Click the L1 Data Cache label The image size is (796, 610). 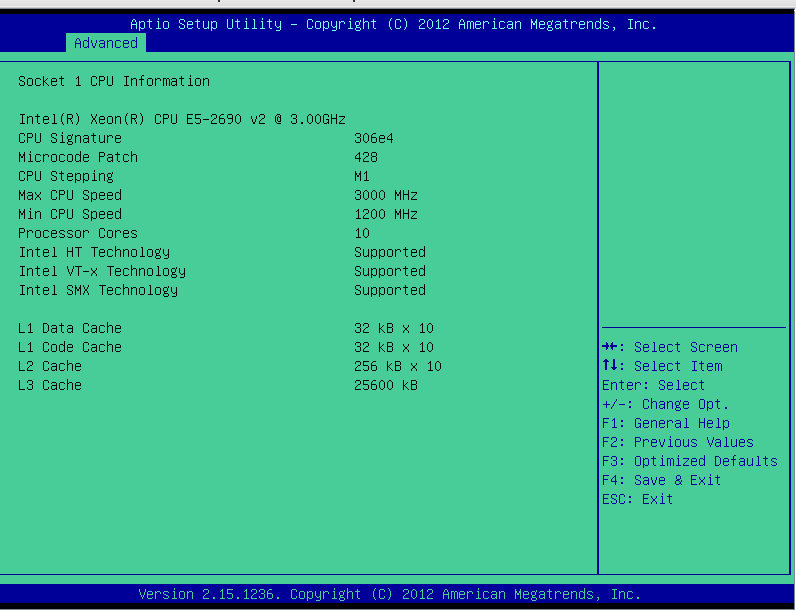coord(70,328)
